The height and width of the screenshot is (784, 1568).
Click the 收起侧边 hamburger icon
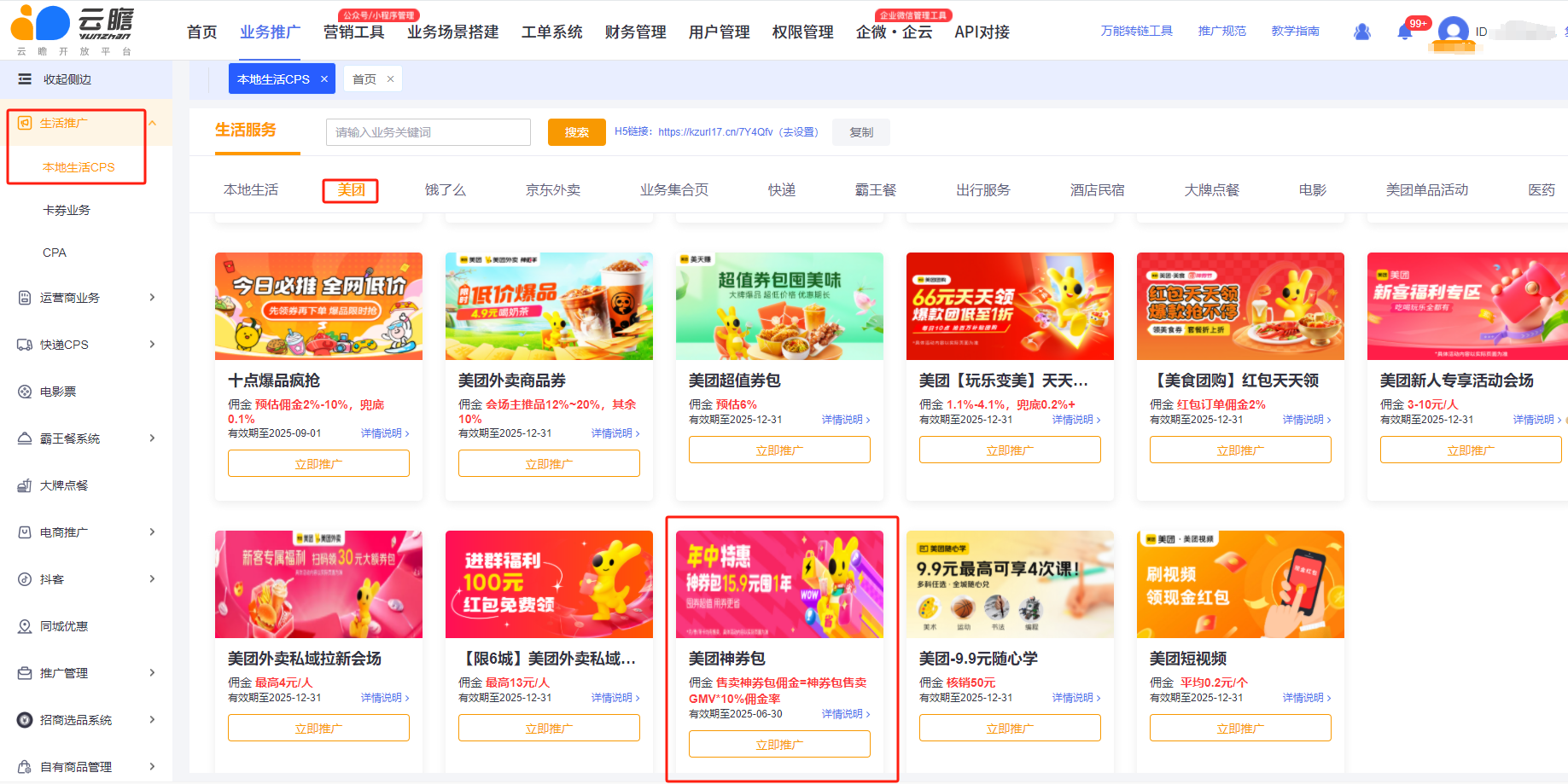click(x=25, y=79)
